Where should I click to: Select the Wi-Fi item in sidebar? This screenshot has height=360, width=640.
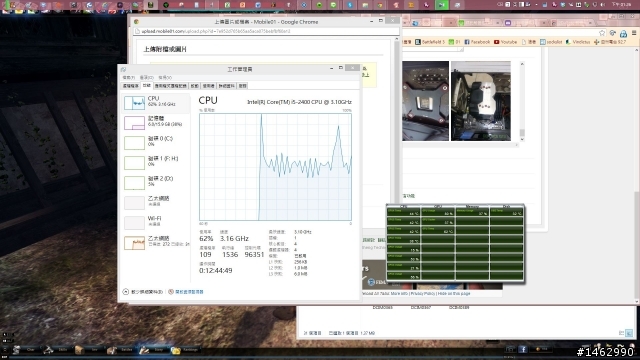click(156, 222)
